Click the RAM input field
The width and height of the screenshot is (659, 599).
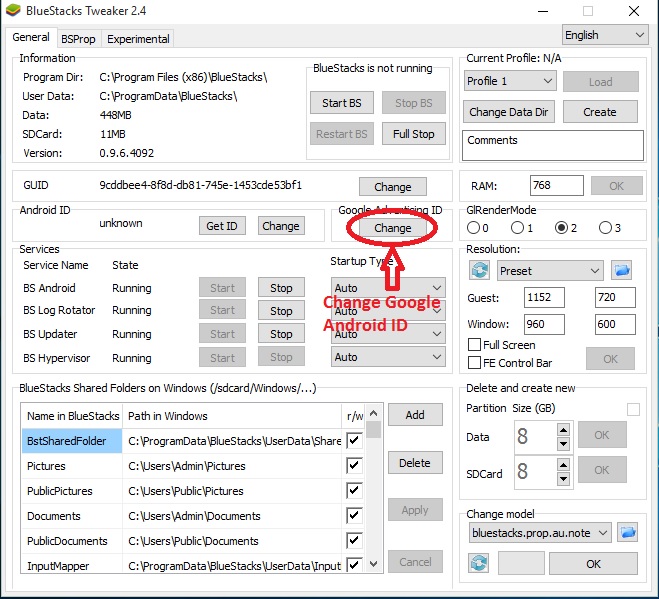[x=556, y=185]
